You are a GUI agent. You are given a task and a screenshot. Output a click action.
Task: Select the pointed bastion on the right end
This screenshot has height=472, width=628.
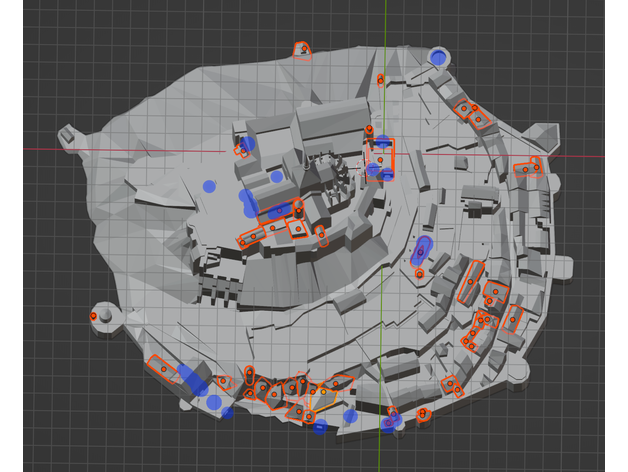tap(544, 136)
